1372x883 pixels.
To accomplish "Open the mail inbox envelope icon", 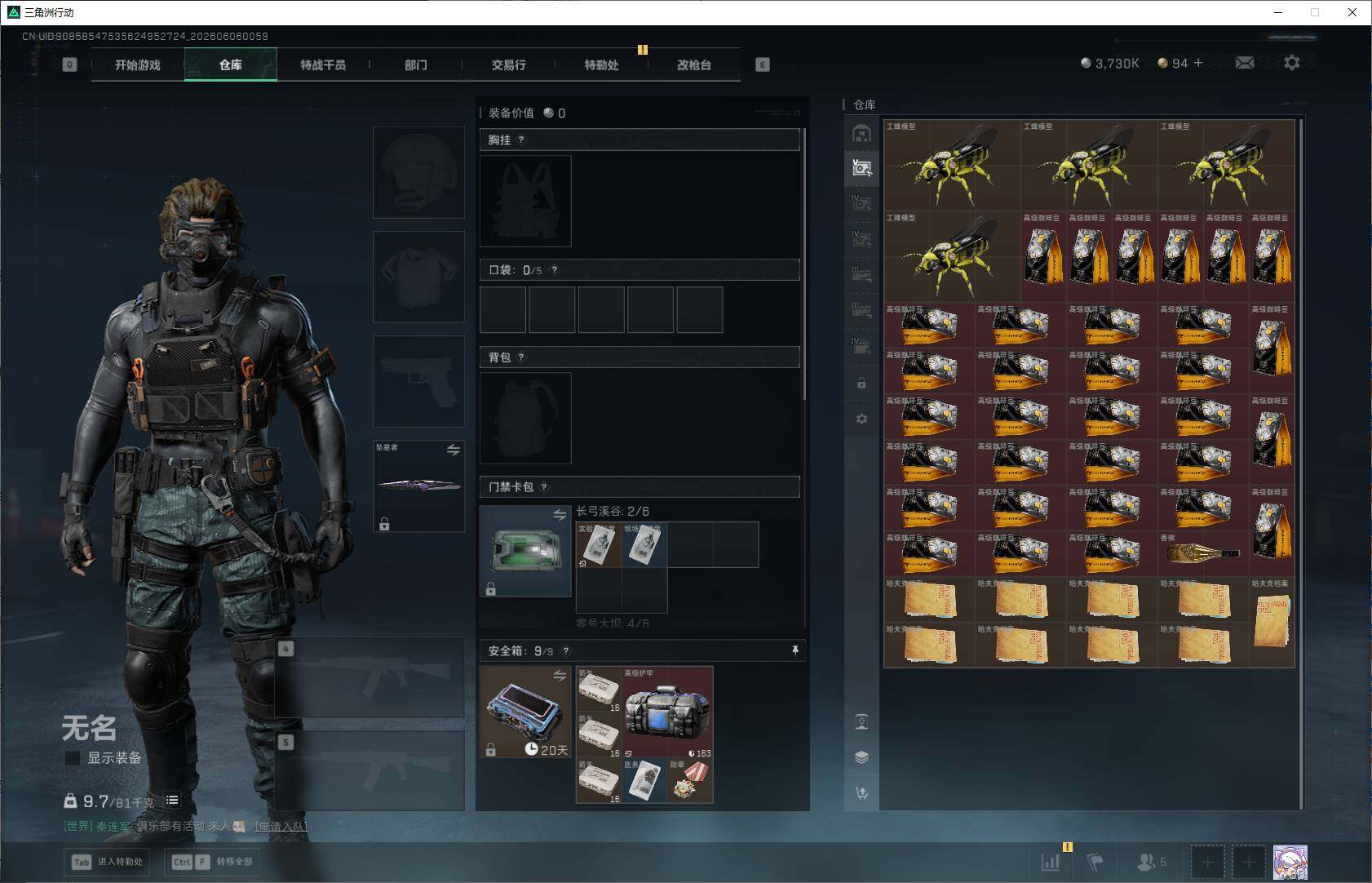I will pos(1245,63).
